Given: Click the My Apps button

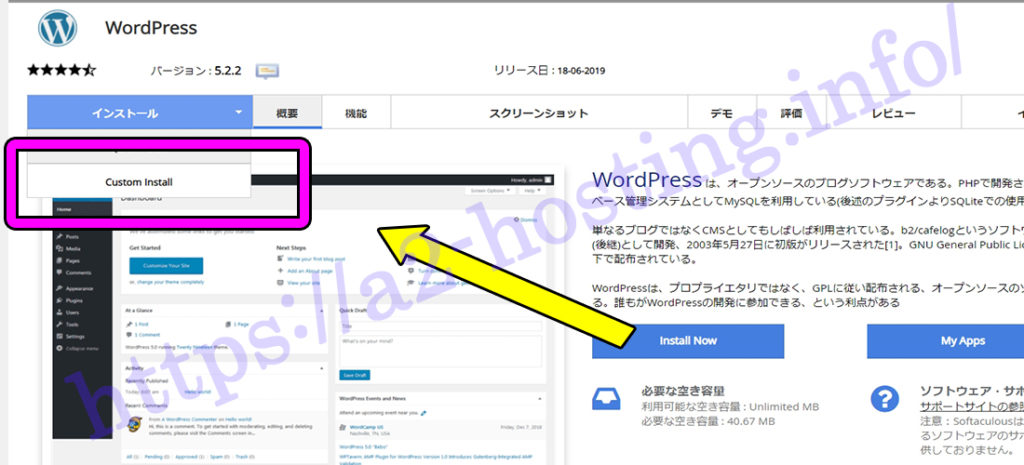Looking at the screenshot, I should pos(945,341).
